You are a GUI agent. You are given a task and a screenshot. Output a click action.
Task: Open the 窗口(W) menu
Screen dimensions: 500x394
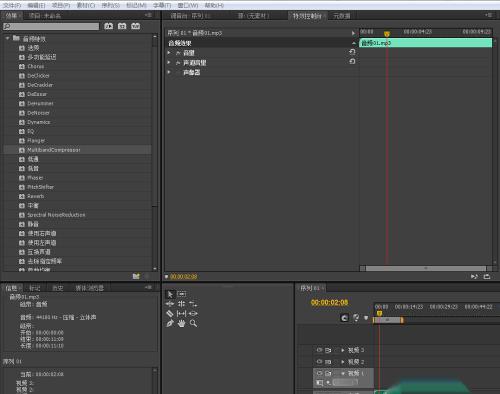coord(188,5)
